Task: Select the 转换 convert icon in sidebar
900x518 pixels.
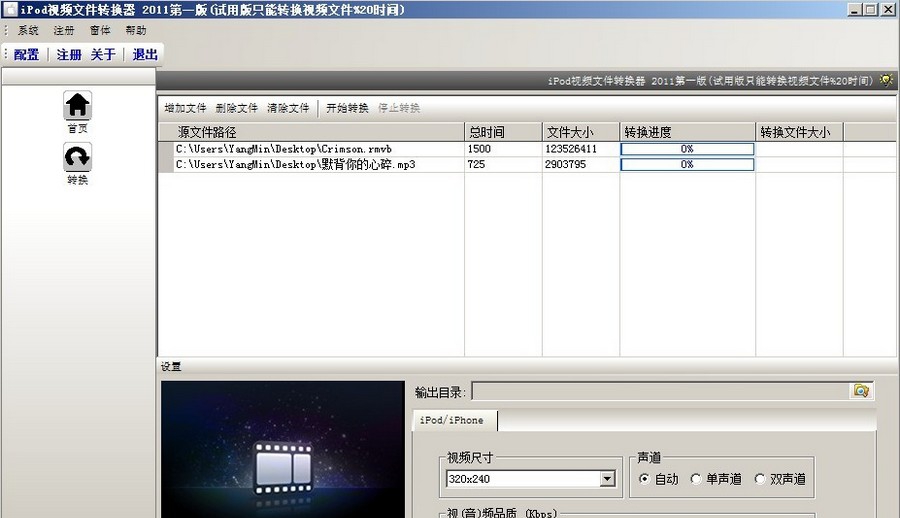Action: click(77, 157)
